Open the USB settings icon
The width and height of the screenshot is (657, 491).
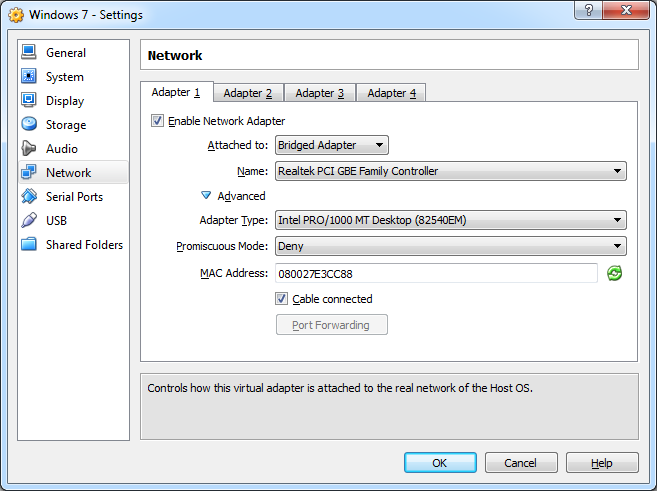click(x=28, y=221)
